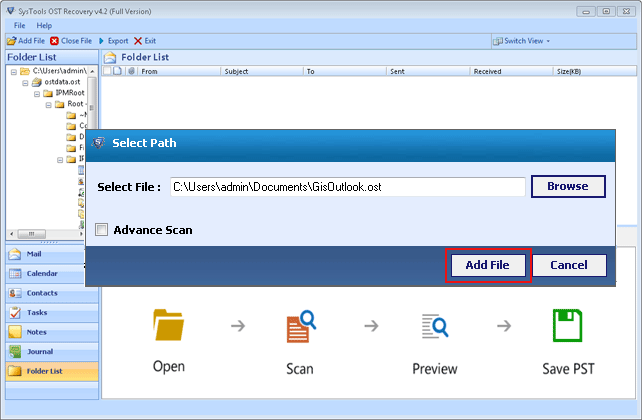Screen dimensions: 642x420
Task: Click the vertical scrollbar up arrow in tree
Action: coord(93,71)
